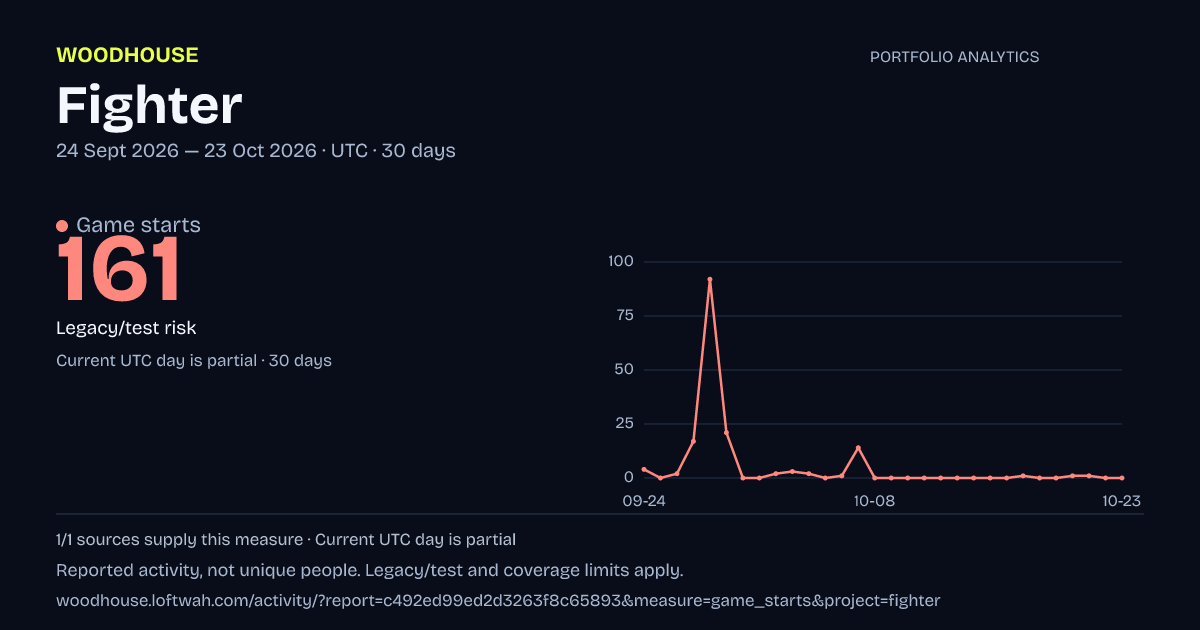1200x630 pixels.
Task: Click the Game starts legend label
Action: 138,225
